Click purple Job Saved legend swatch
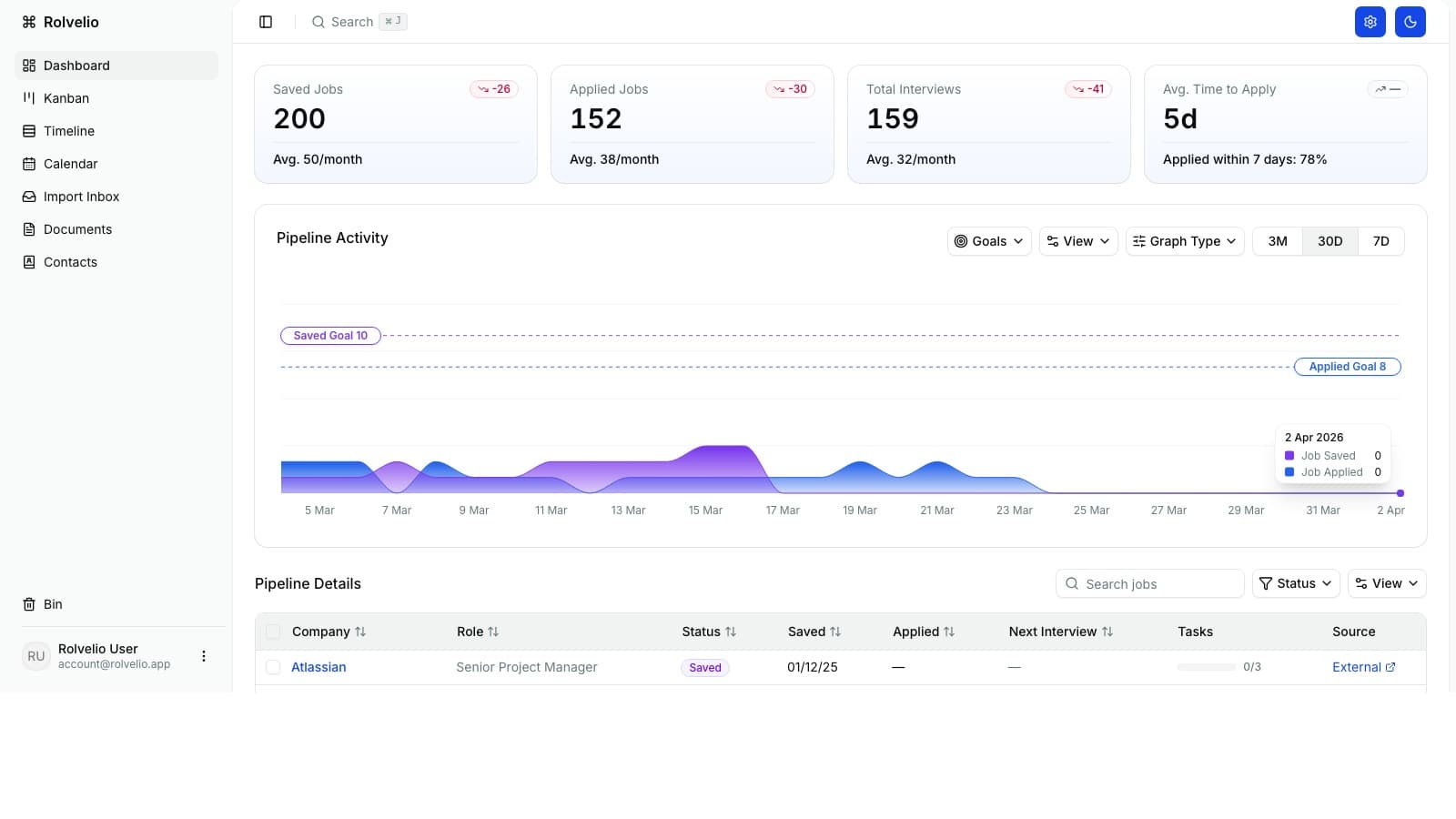The width and height of the screenshot is (1456, 819). [1289, 456]
